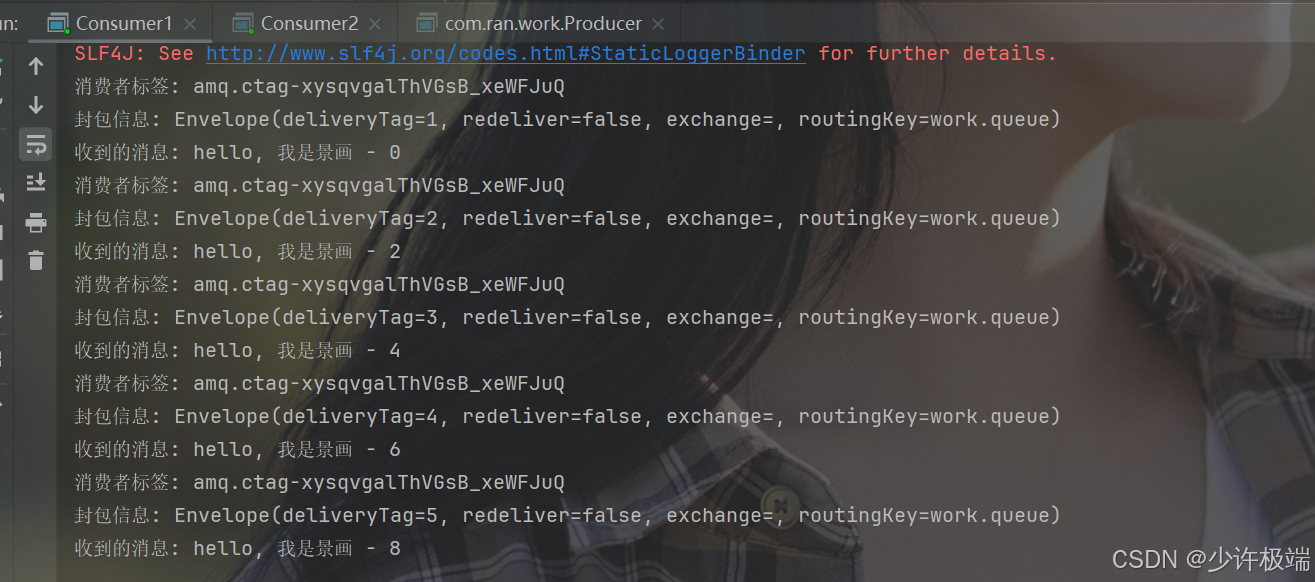Click the Envelope line with deliveryTag=3

pos(567,318)
